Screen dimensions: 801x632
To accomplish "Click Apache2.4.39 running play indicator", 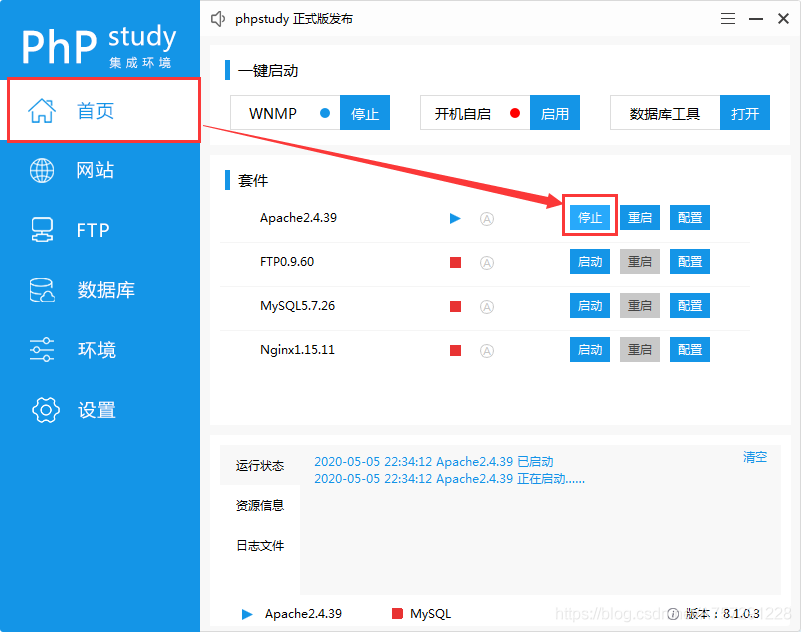I will pyautogui.click(x=455, y=219).
